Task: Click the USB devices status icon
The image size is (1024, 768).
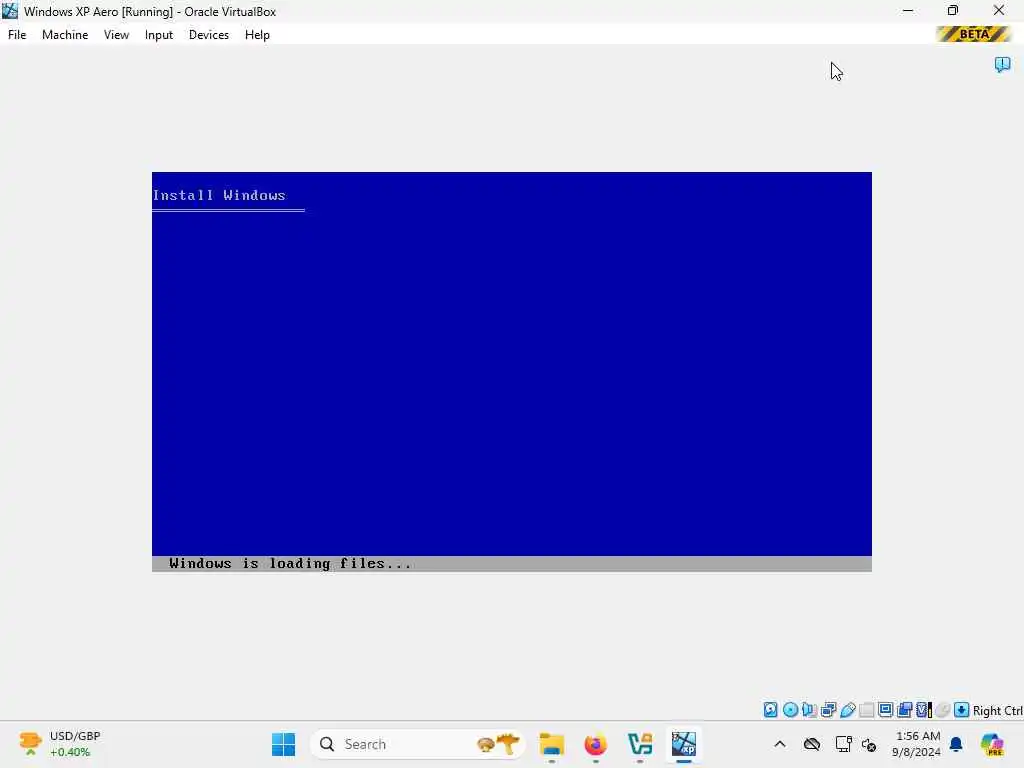Action: pyautogui.click(x=848, y=710)
